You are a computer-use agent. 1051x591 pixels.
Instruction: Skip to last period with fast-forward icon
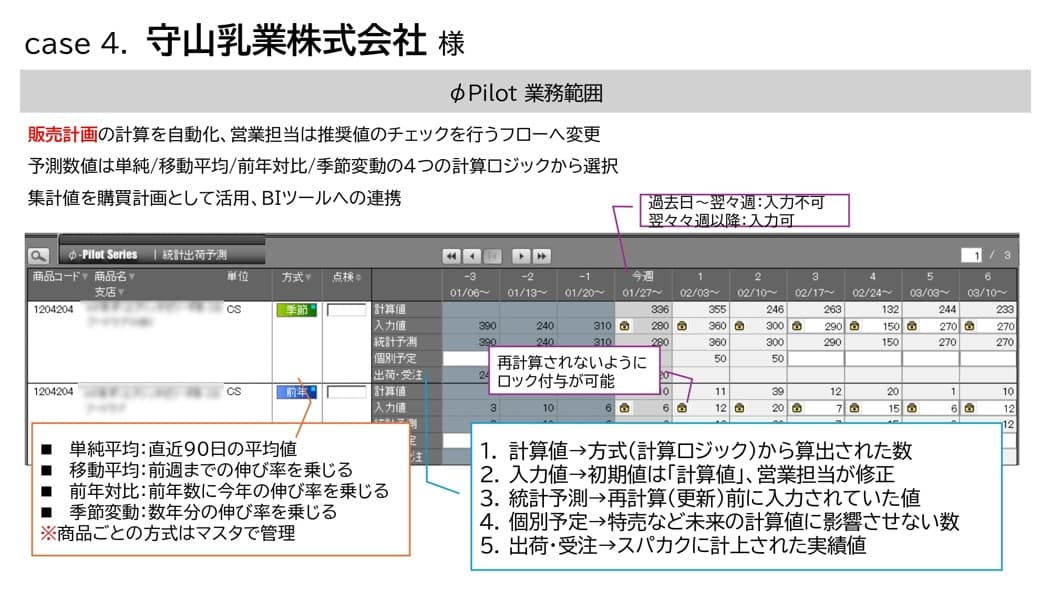coord(541,256)
